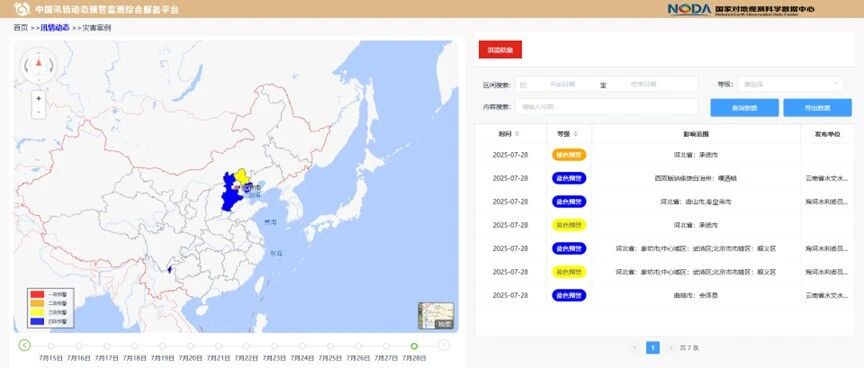Zoom out the map with minus button

[x=39, y=112]
